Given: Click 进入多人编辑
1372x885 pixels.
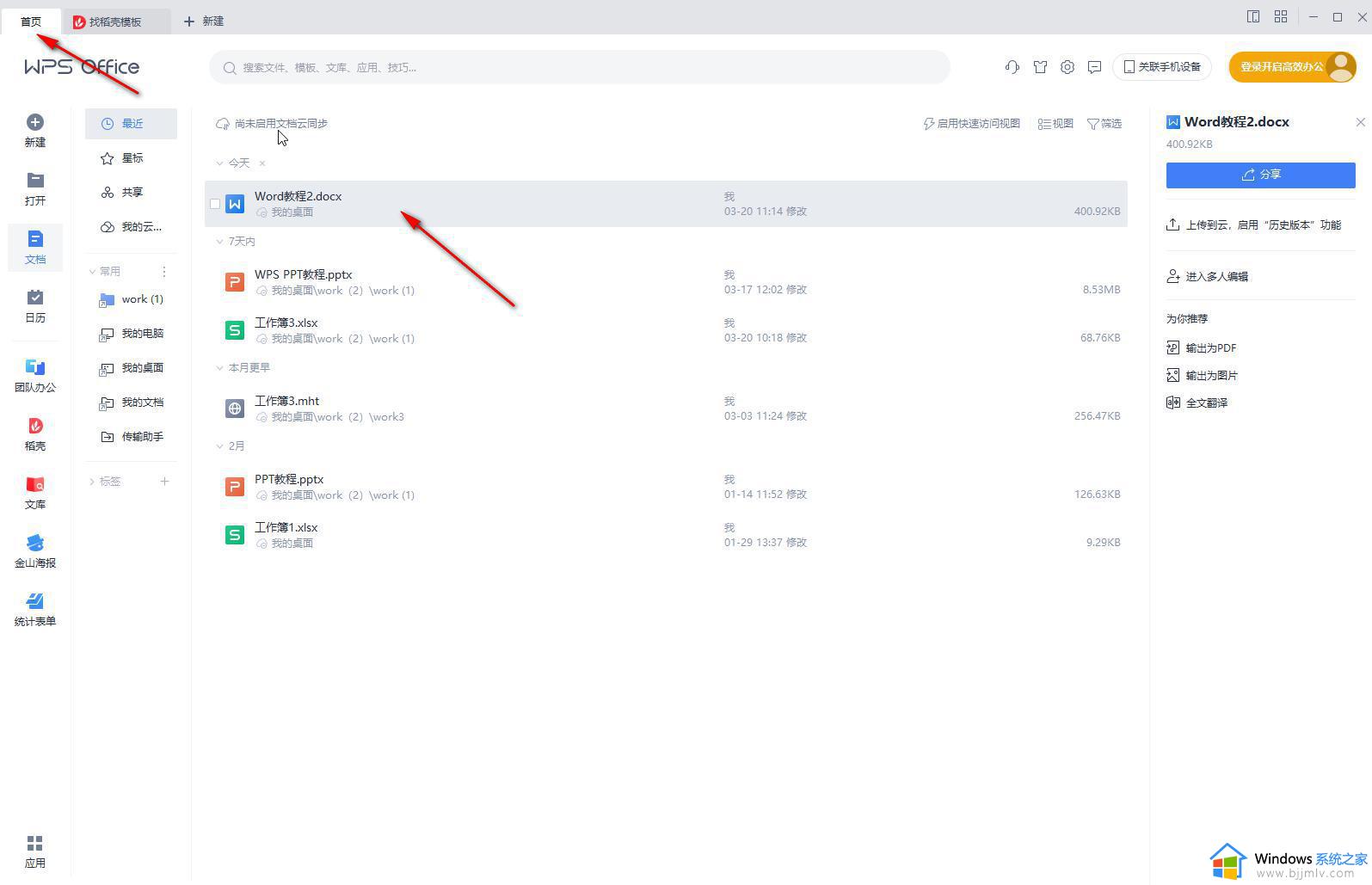Looking at the screenshot, I should click(x=1208, y=276).
